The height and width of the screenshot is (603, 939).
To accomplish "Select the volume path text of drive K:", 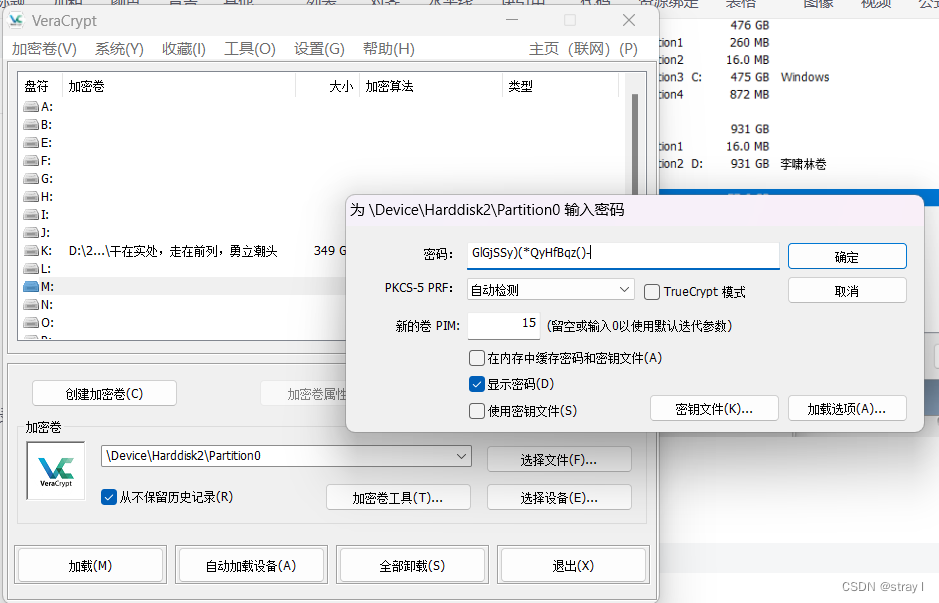I will coord(173,251).
